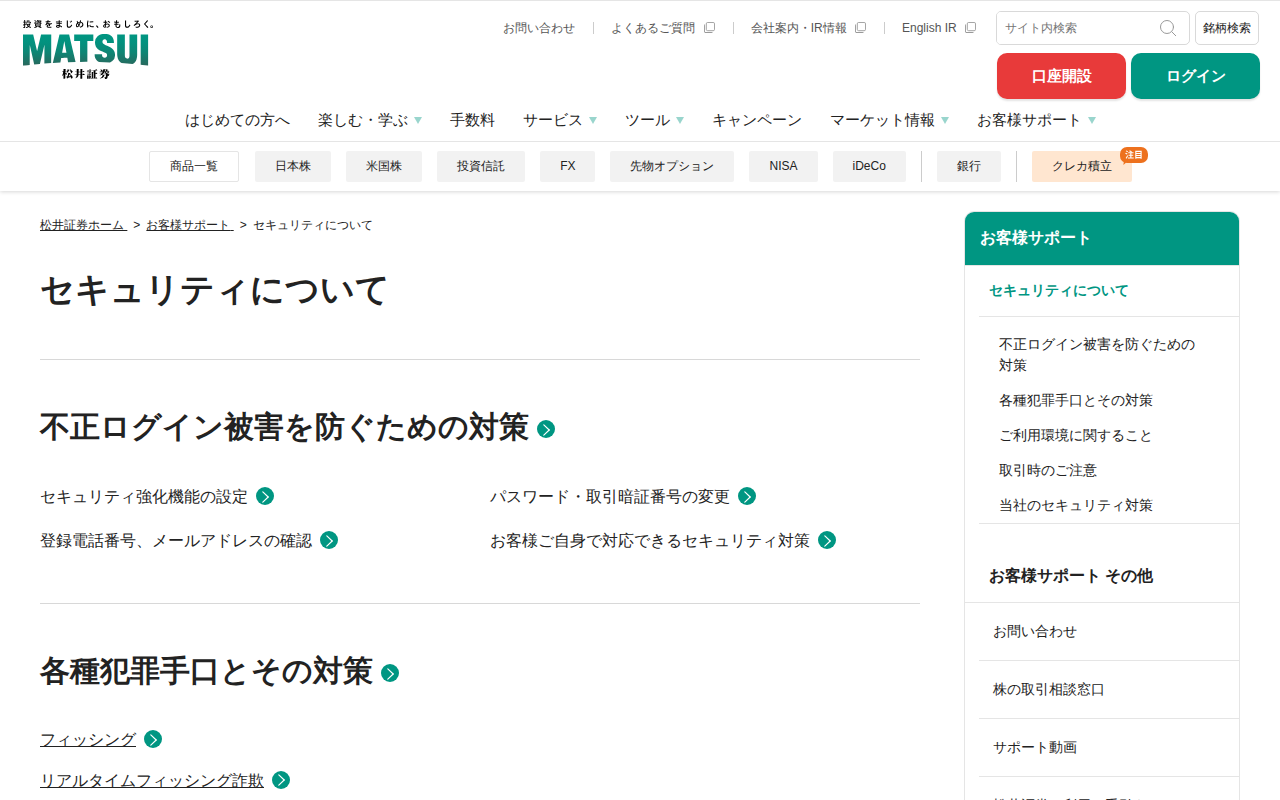Select the 米国株 product tab
The image size is (1280, 800).
[x=384, y=166]
